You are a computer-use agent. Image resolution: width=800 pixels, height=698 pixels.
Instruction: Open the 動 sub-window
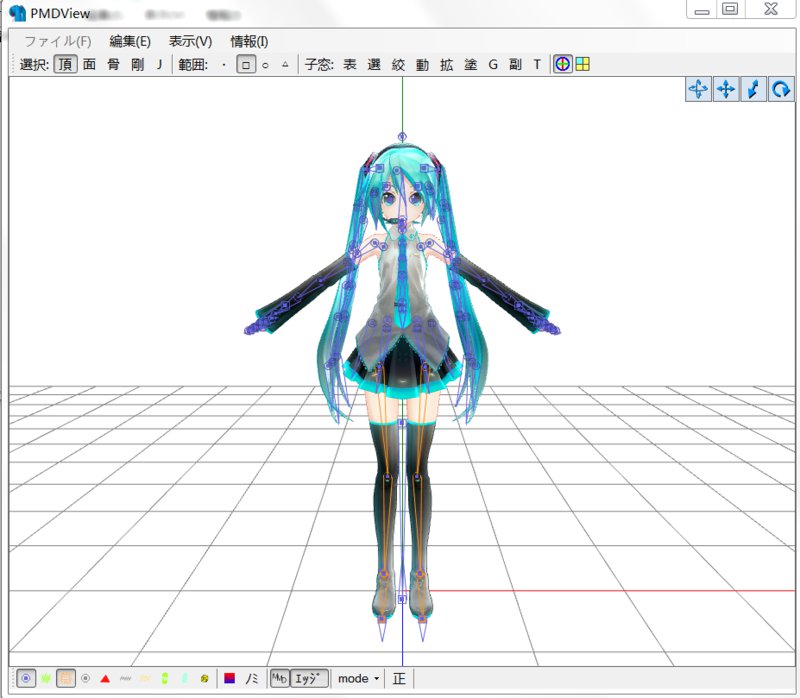point(422,65)
